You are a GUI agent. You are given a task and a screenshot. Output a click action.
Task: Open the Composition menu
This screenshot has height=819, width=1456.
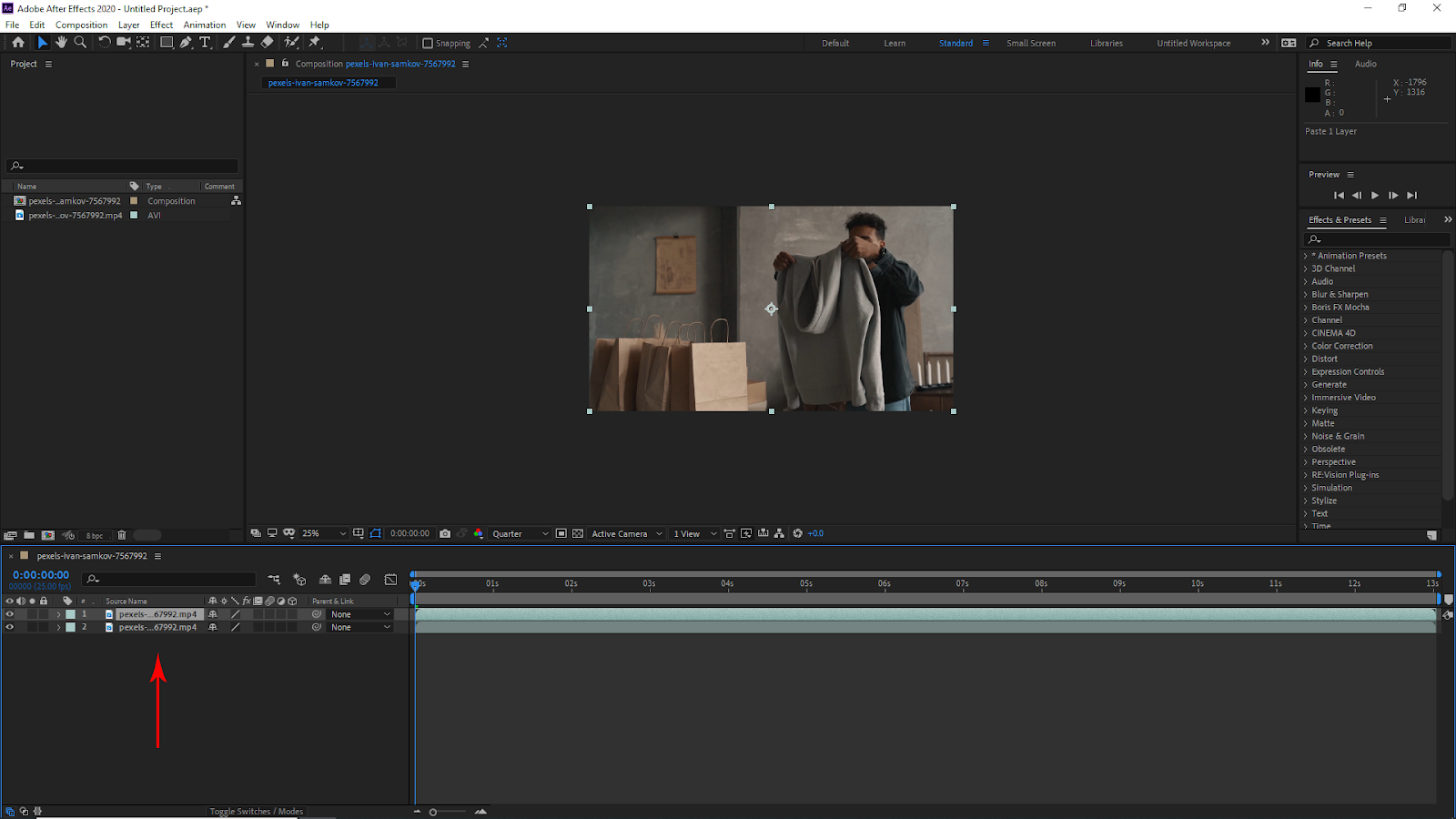coord(81,25)
